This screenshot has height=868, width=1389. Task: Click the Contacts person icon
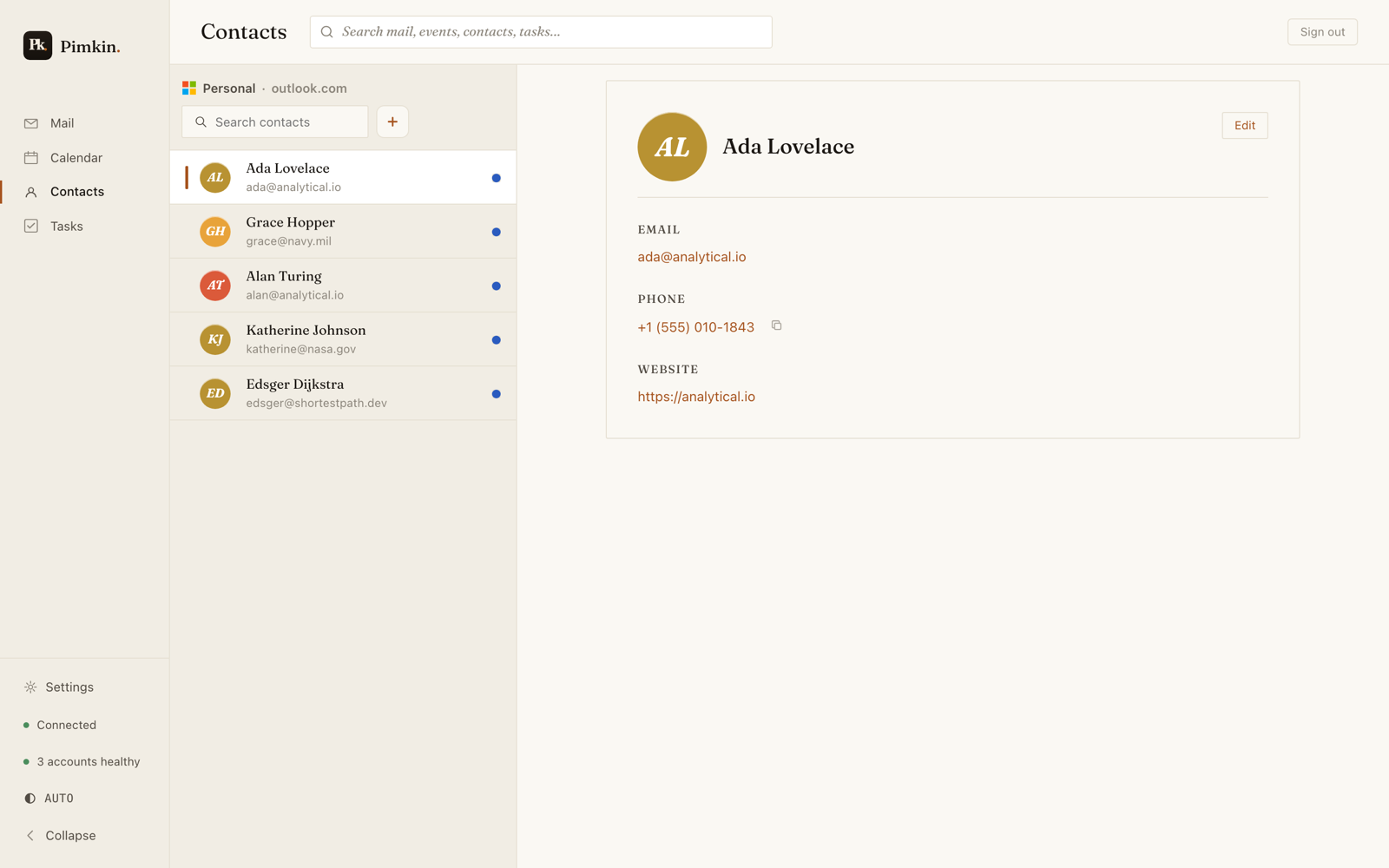[x=31, y=192]
